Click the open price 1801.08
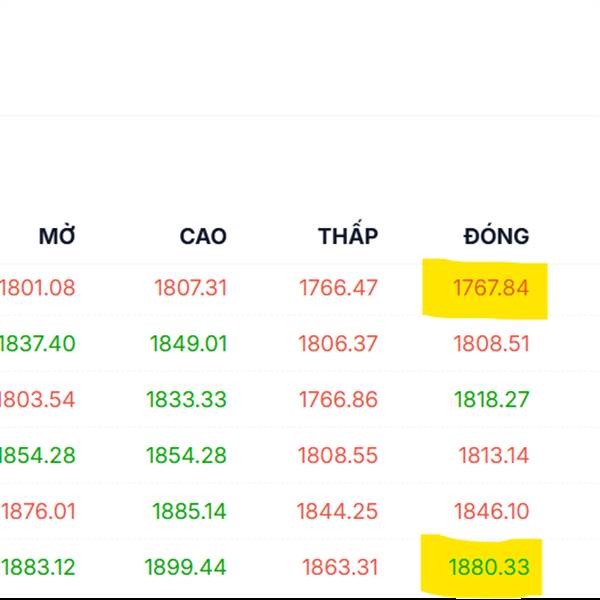 [38, 288]
